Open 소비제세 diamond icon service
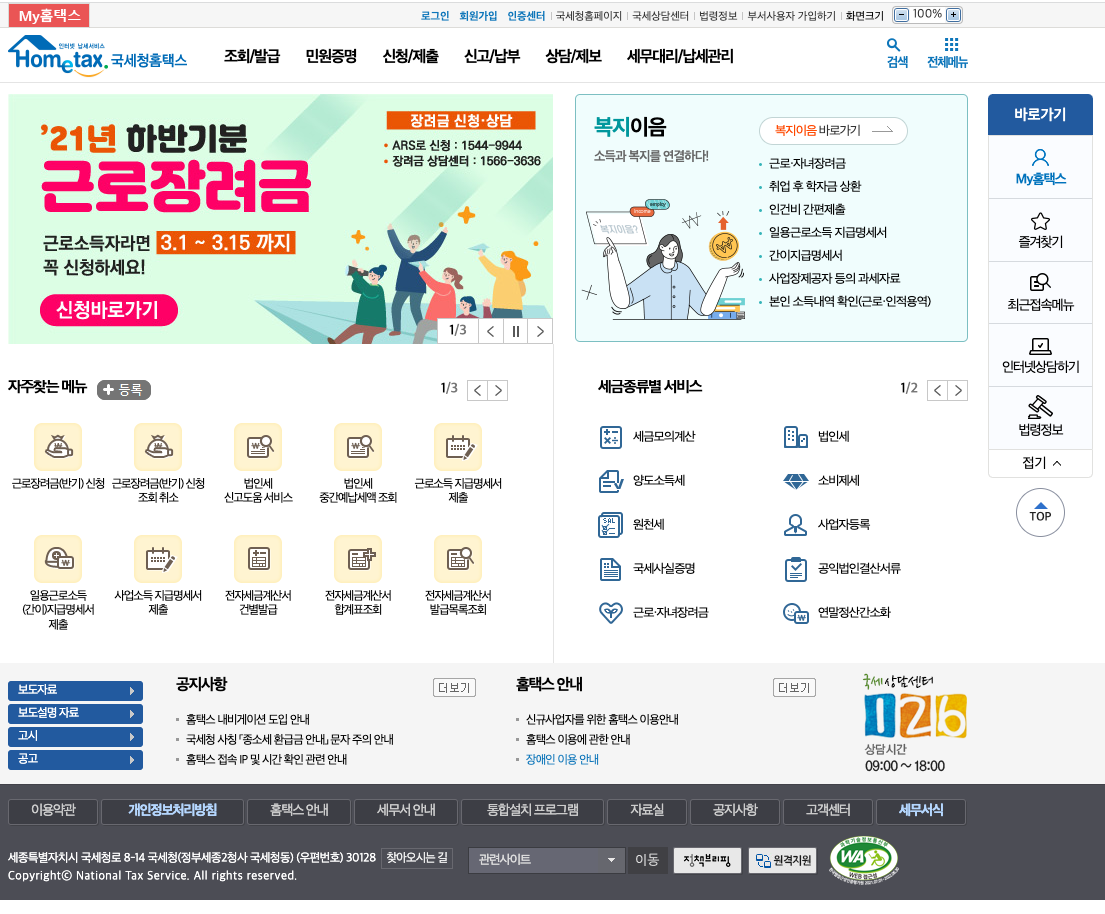Screen dimensions: 1105x914 click(x=822, y=481)
